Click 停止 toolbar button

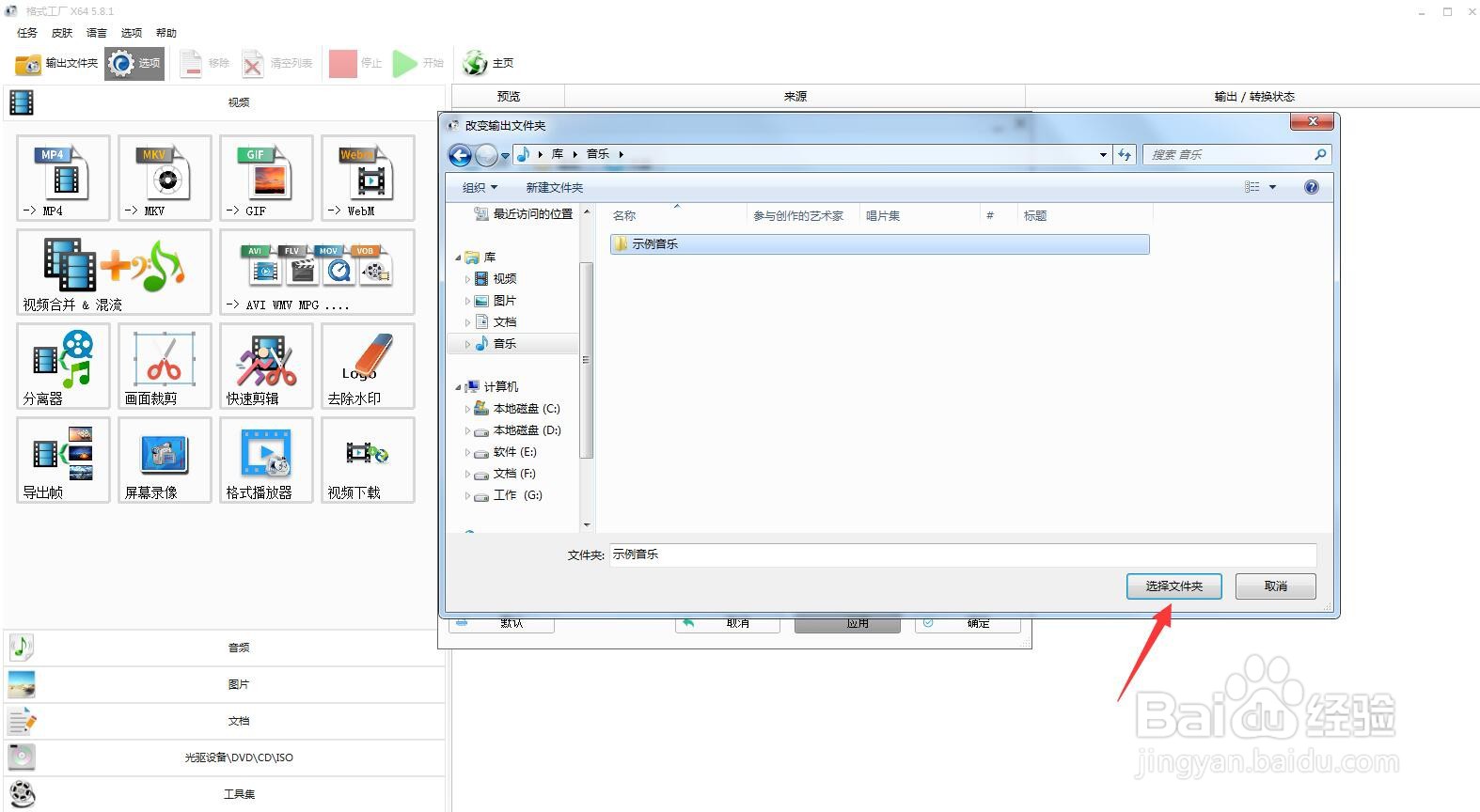(x=355, y=63)
